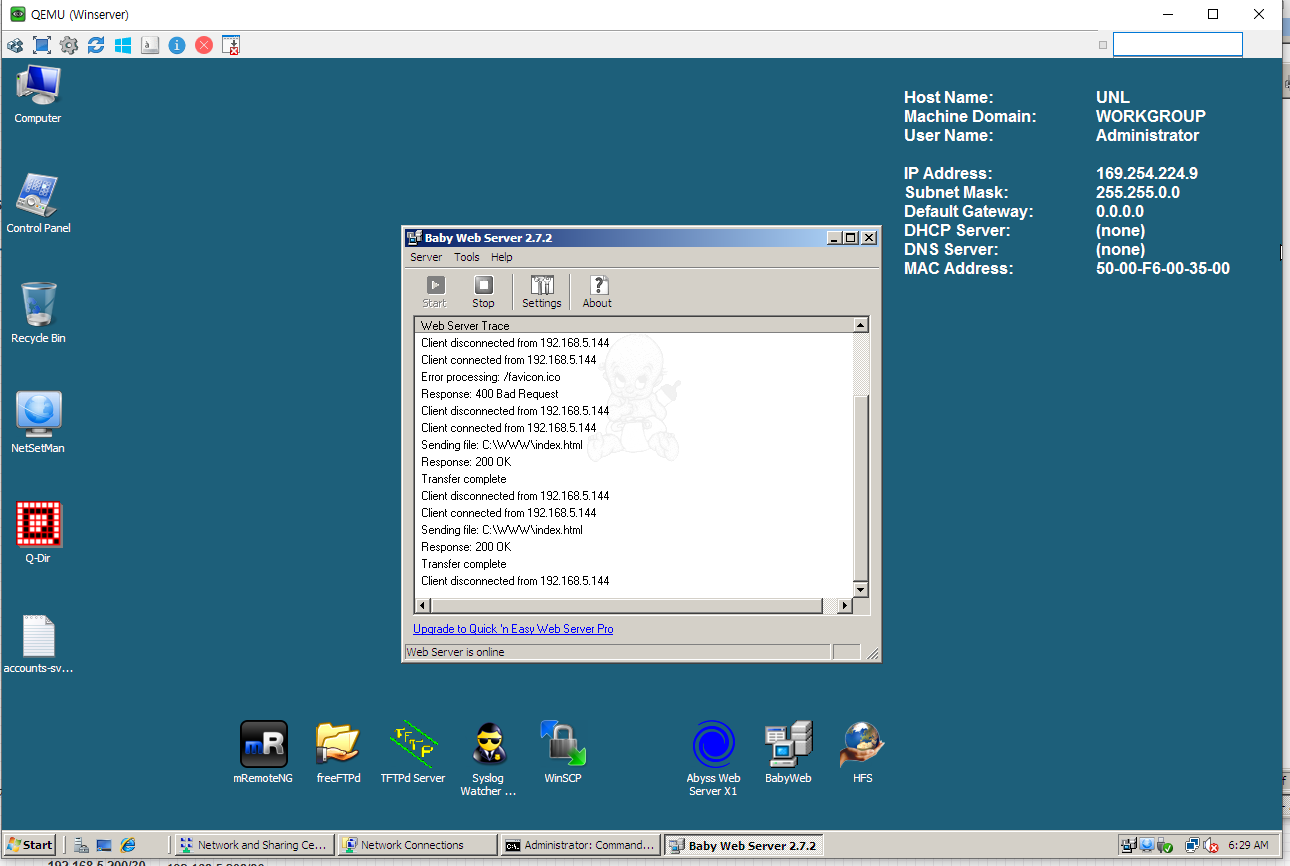Image resolution: width=1290 pixels, height=866 pixels.
Task: Open the Help menu
Action: point(502,257)
